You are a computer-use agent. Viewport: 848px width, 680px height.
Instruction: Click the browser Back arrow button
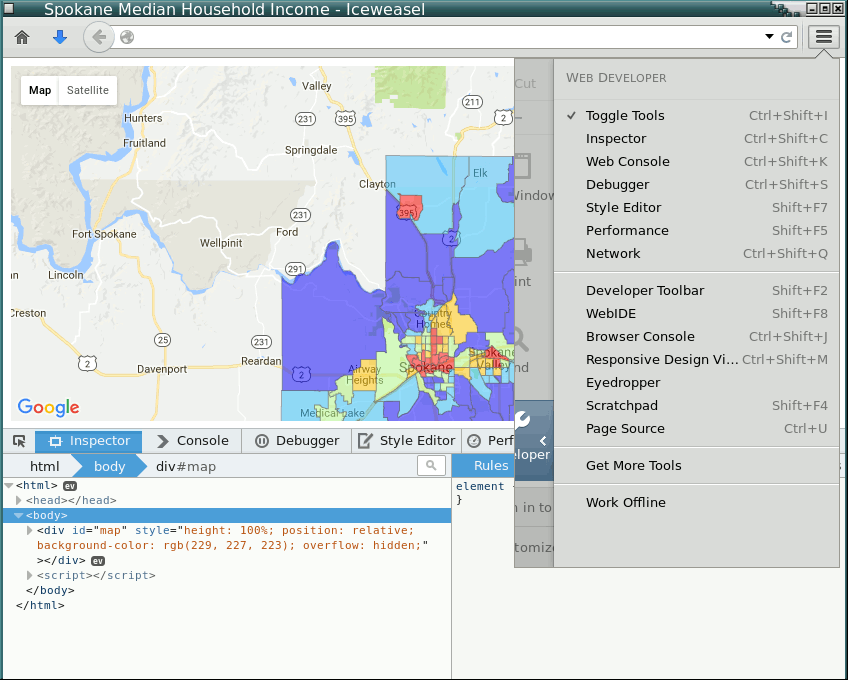97,38
